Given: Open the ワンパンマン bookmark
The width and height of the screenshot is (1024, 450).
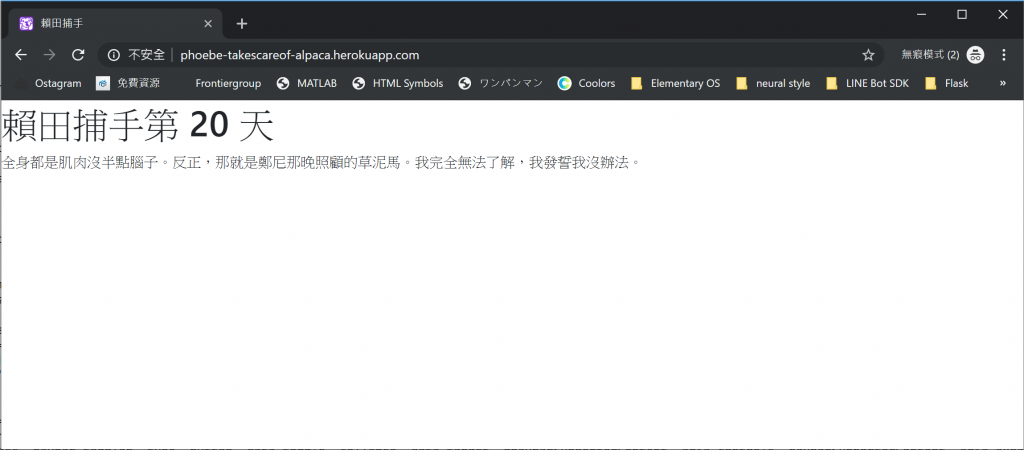Looking at the screenshot, I should (501, 83).
